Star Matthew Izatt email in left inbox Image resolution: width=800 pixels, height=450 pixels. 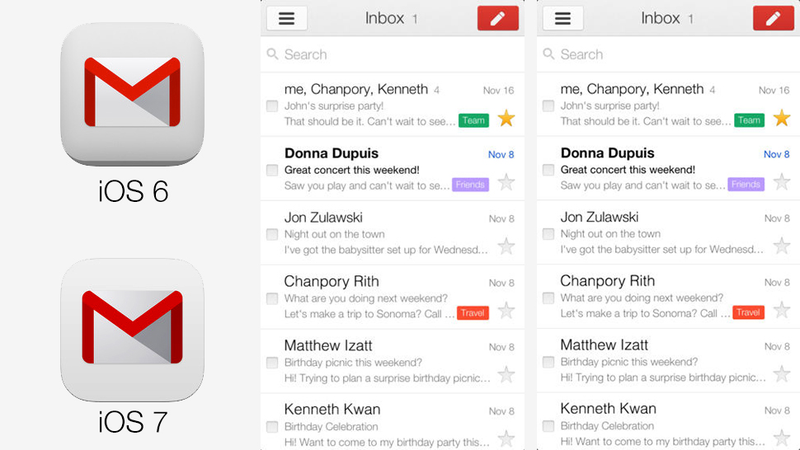point(506,374)
